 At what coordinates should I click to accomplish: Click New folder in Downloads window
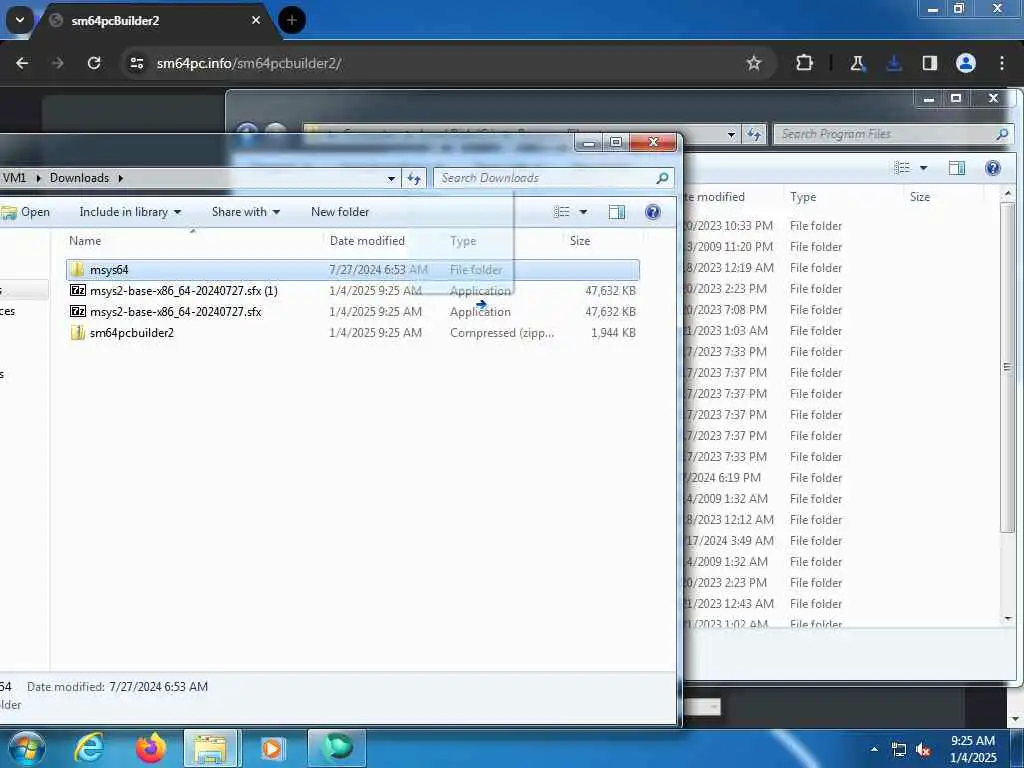coord(340,212)
